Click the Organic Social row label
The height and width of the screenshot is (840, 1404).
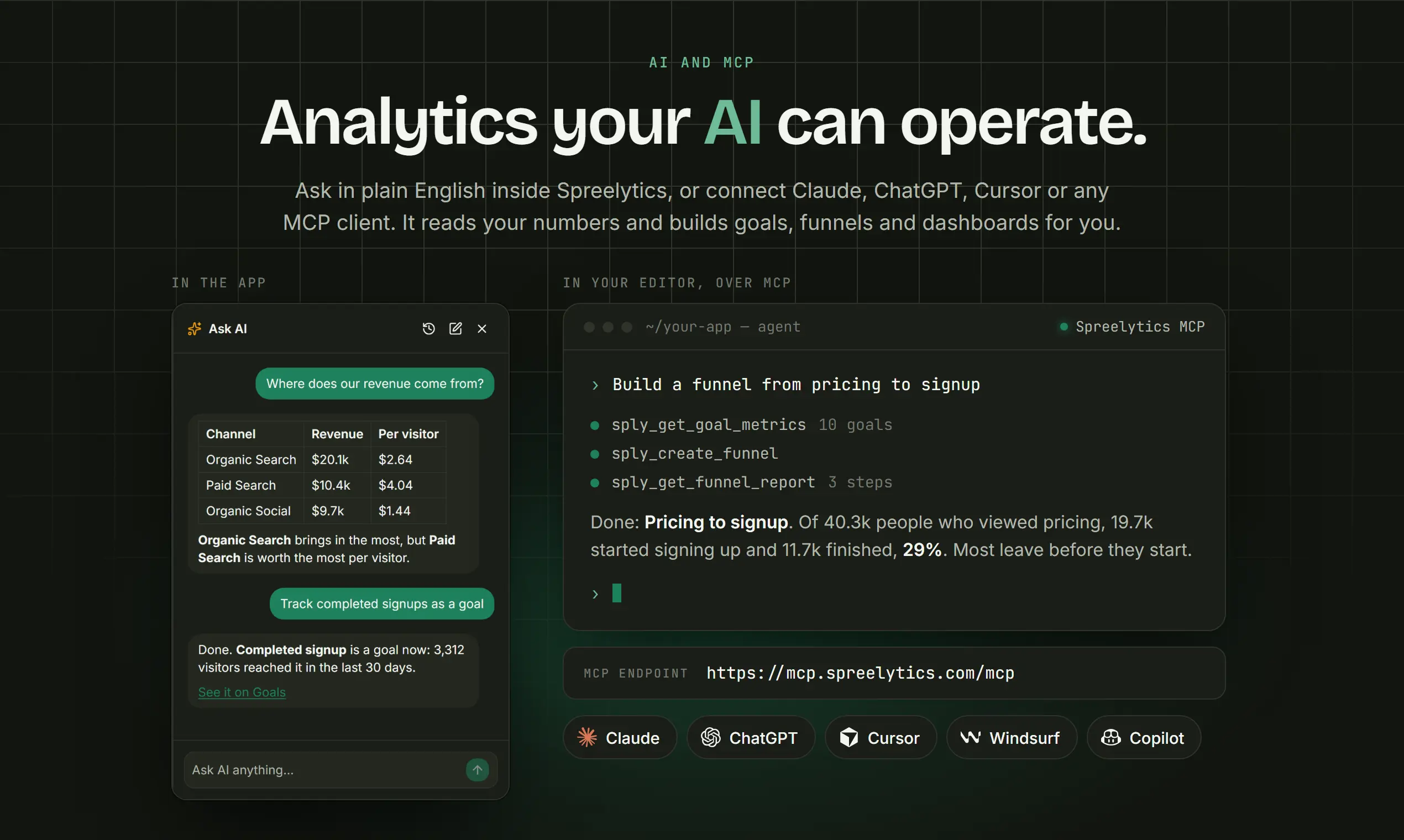pyautogui.click(x=248, y=511)
